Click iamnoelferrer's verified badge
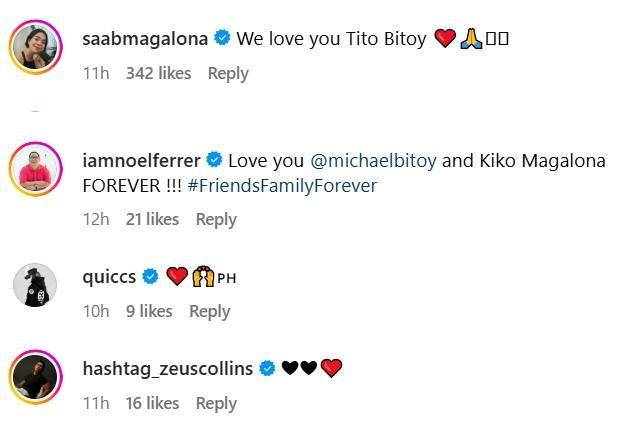 click(215, 160)
